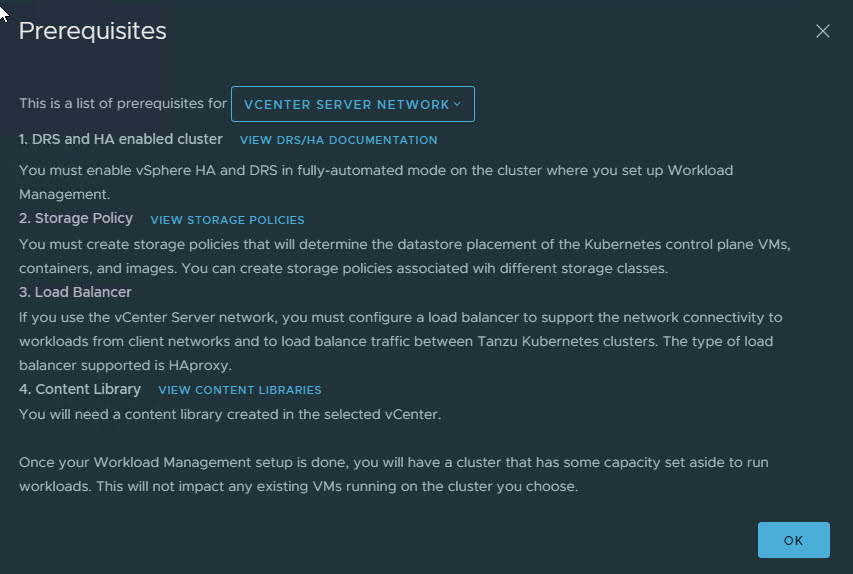Select the "1. DRS and HA enabled cluster" heading
This screenshot has width=853, height=574.
(121, 139)
